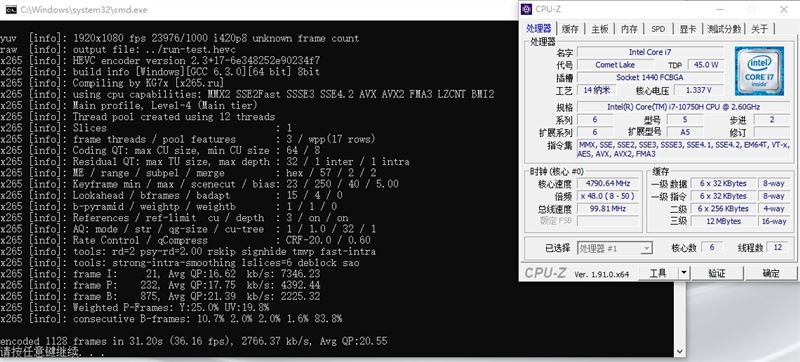Screen dimensions: 800x362
Task: Click the 扩展型号 value A5
Action: coord(685,132)
